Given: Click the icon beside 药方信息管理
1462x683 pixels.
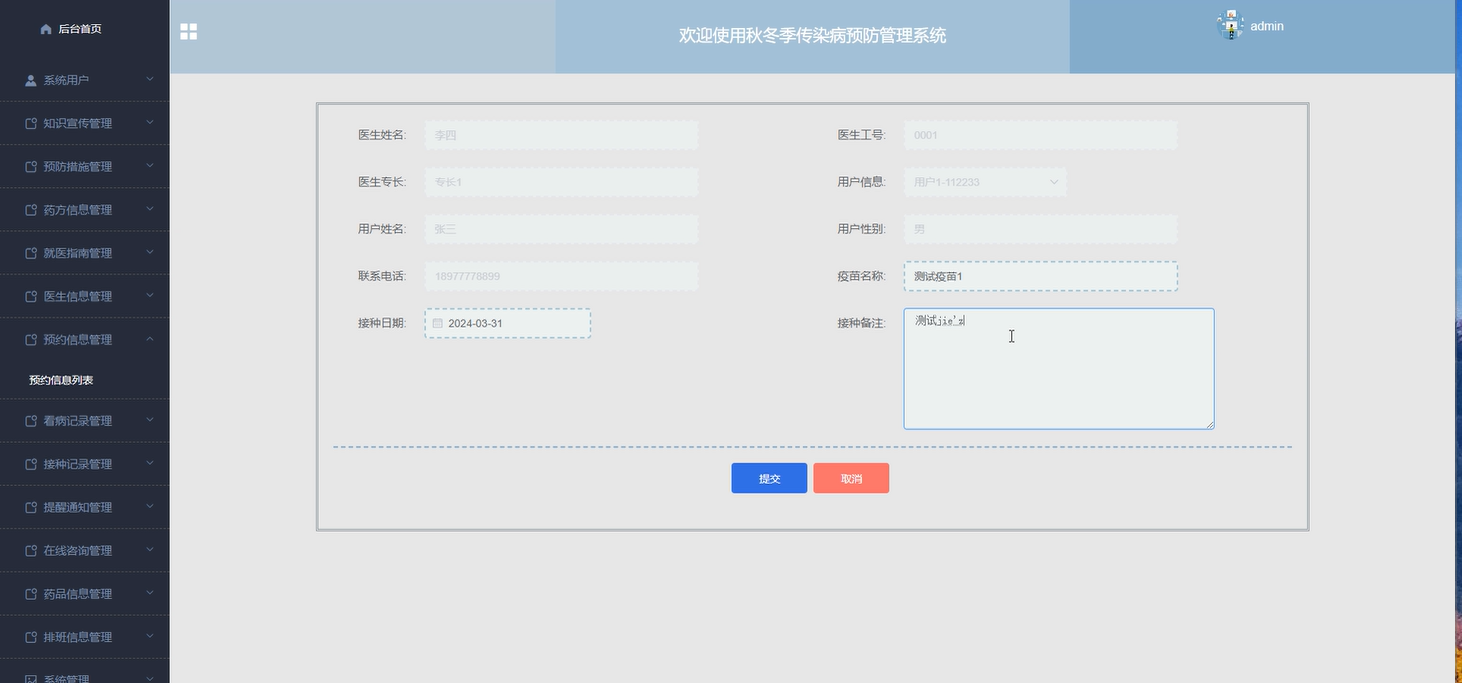Looking at the screenshot, I should [x=31, y=210].
